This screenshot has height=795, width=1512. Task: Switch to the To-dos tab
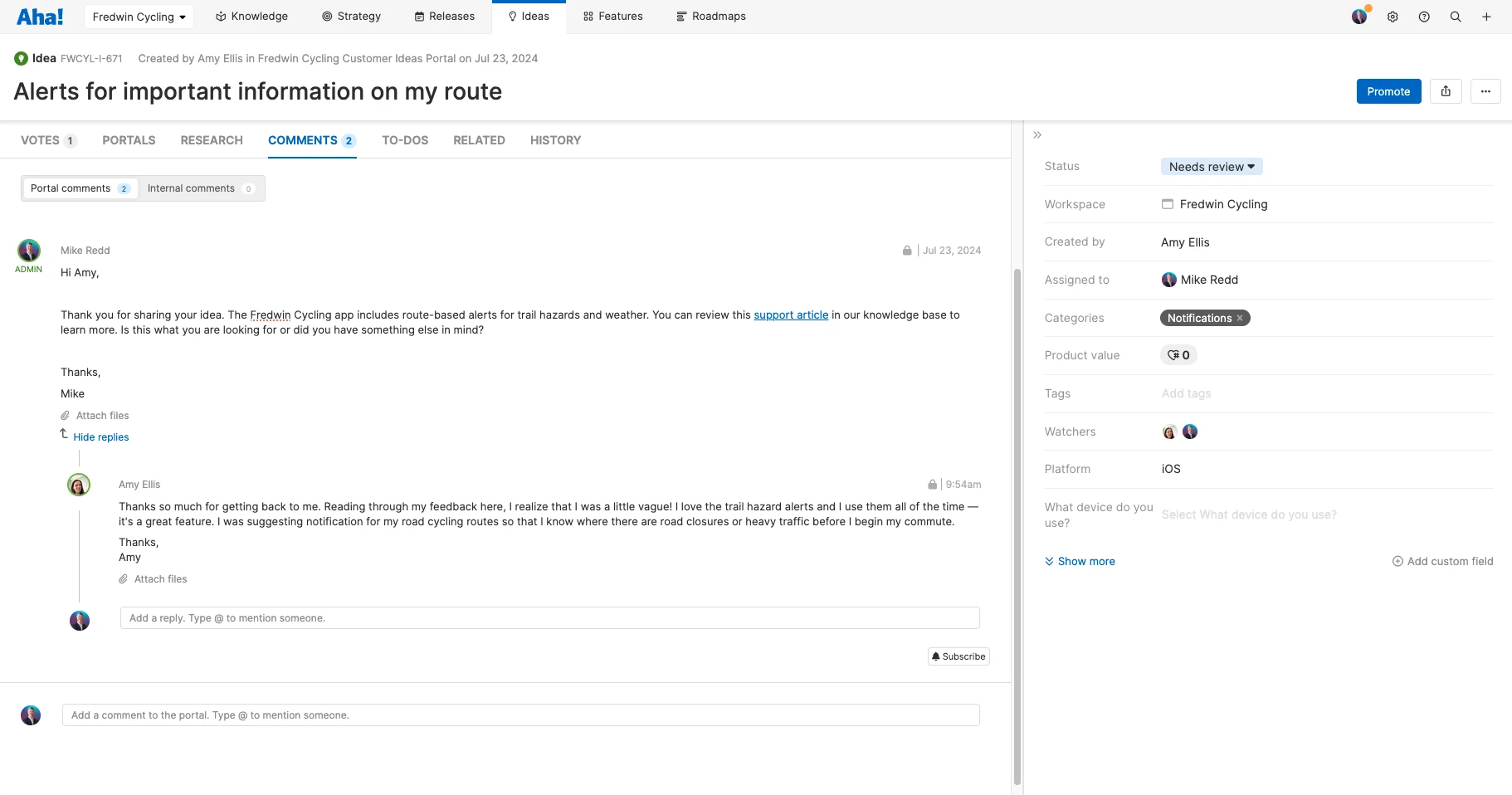pos(405,140)
